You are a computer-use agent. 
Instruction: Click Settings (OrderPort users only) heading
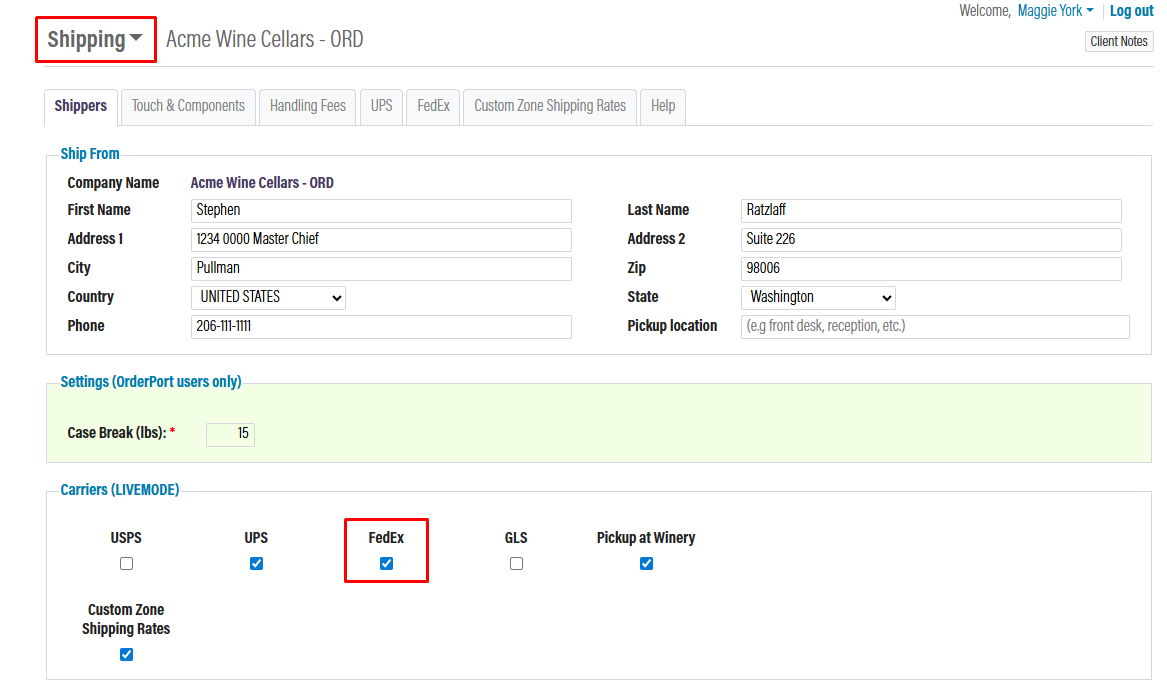[x=151, y=382]
